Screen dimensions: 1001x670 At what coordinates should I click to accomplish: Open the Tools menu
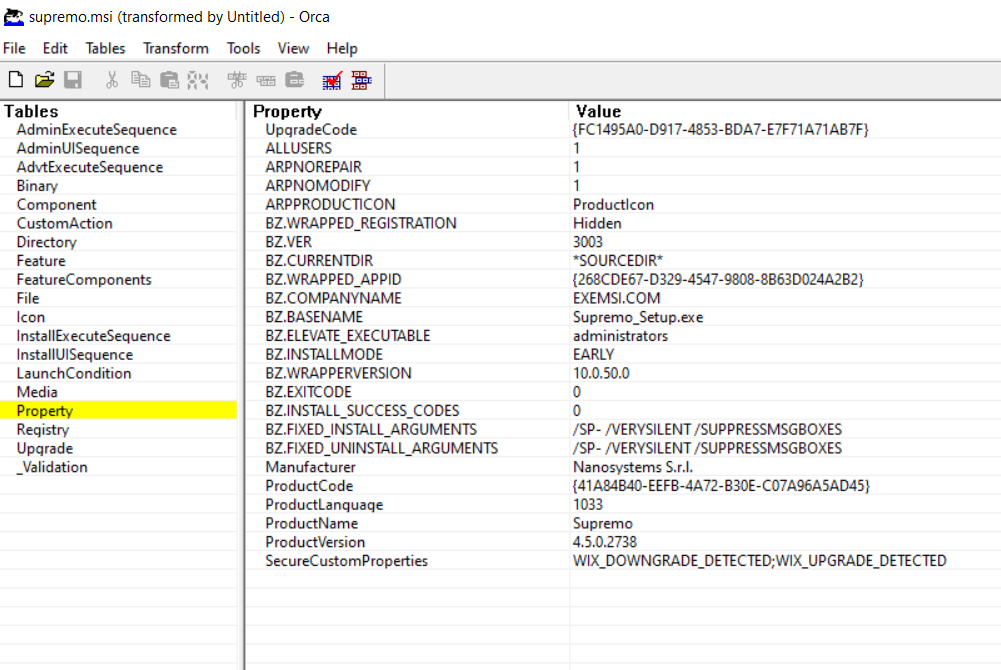pyautogui.click(x=243, y=48)
